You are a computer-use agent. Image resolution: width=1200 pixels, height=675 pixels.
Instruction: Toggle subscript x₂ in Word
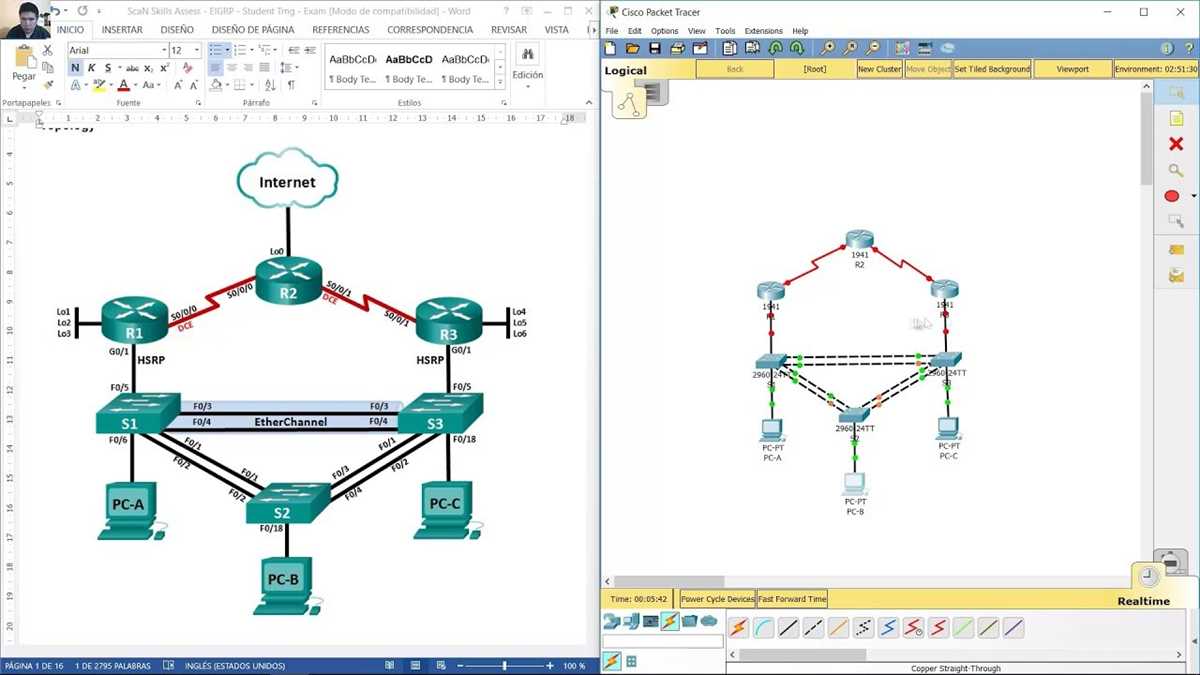148,68
